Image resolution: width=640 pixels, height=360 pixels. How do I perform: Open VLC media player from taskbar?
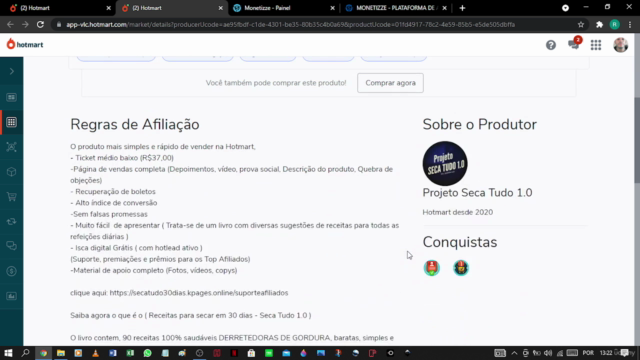96,353
